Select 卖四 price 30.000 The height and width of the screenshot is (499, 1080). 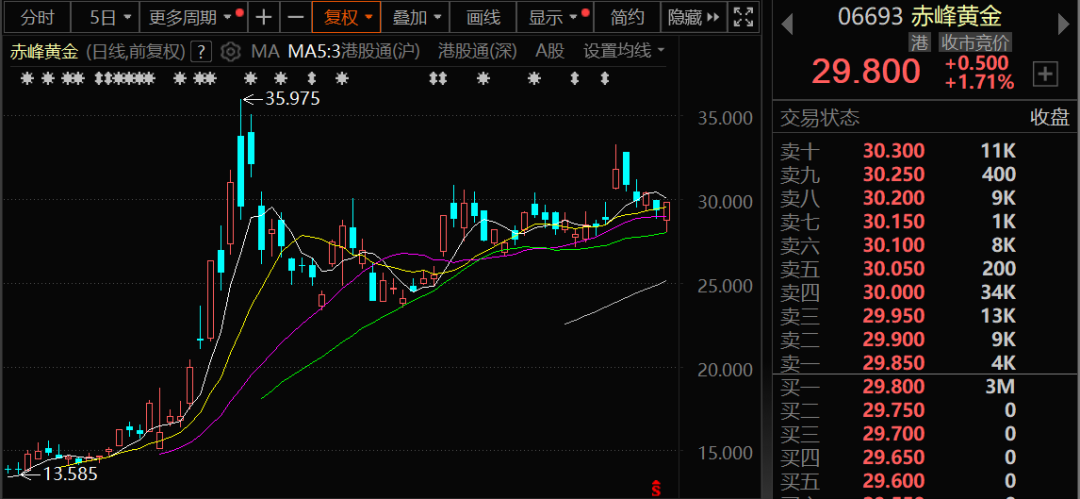(x=893, y=292)
